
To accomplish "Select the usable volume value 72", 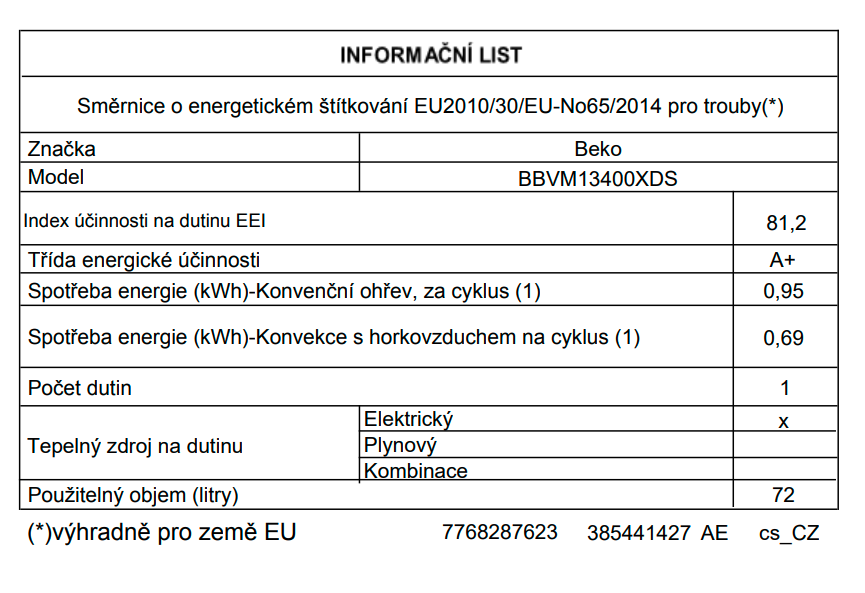I will [x=784, y=495].
